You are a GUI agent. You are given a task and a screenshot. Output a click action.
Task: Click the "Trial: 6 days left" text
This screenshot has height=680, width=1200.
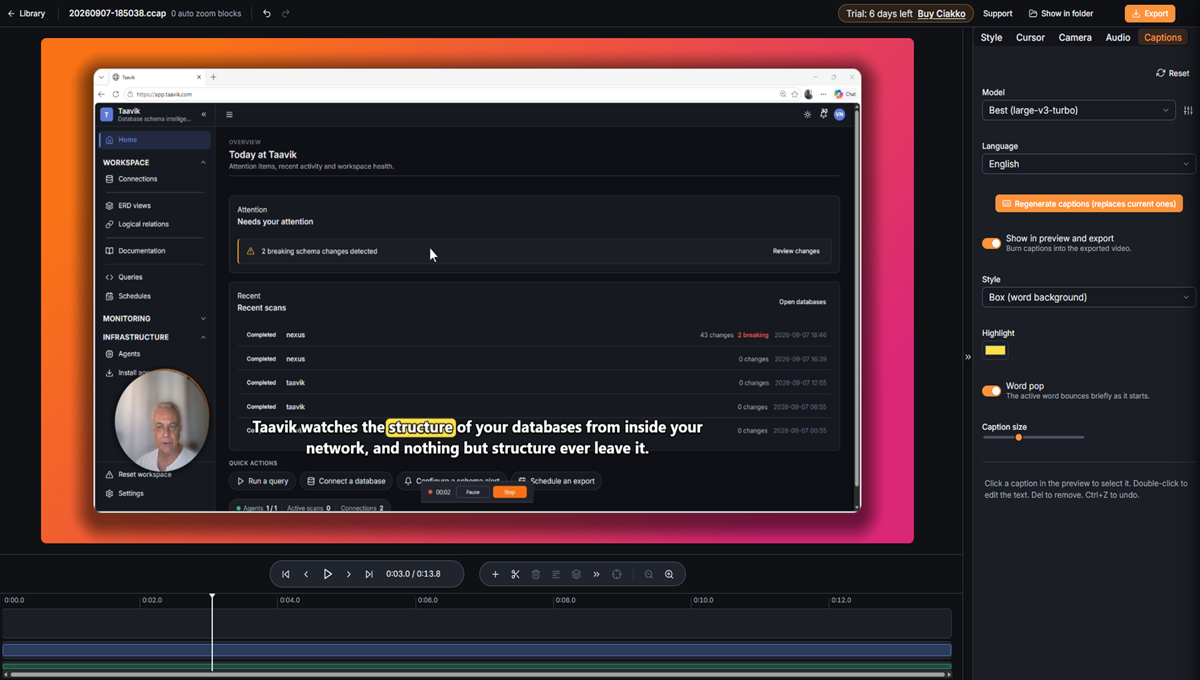click(x=877, y=13)
